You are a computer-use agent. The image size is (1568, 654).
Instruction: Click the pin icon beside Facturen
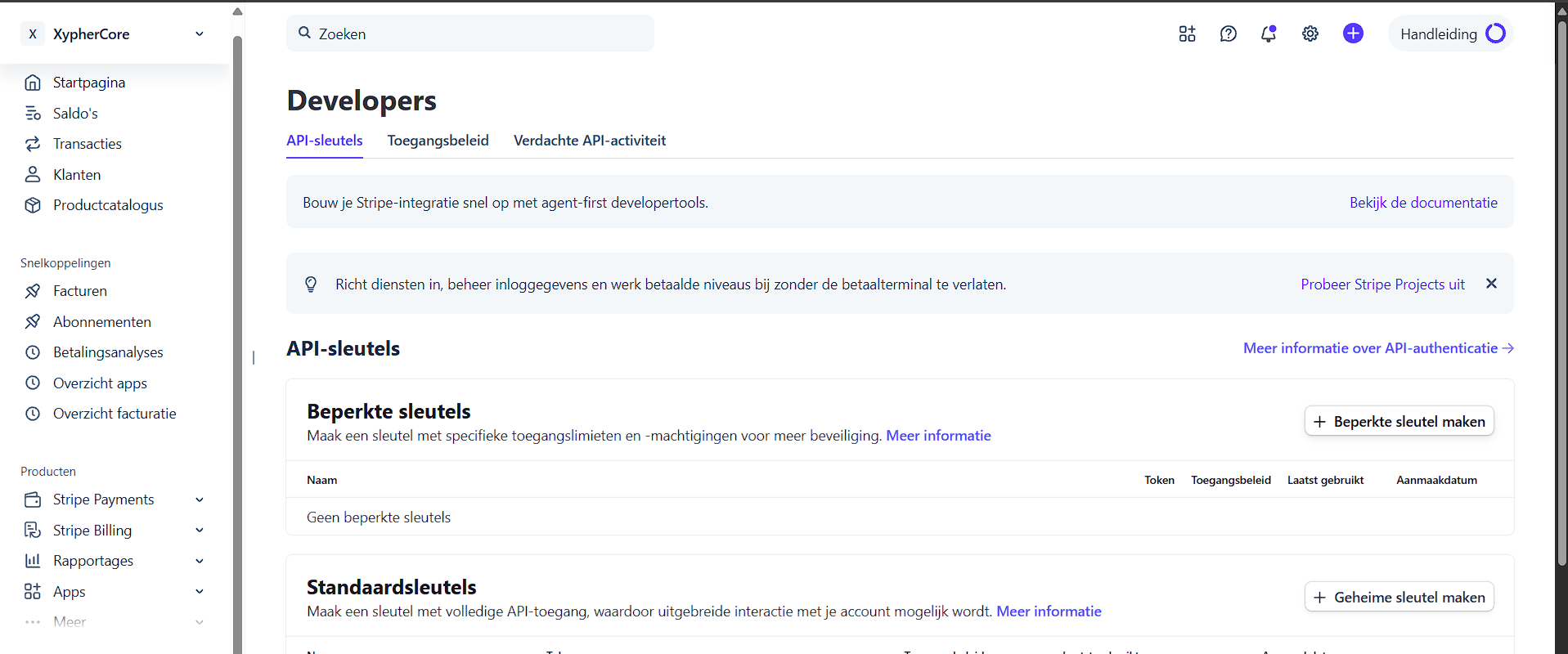[33, 291]
